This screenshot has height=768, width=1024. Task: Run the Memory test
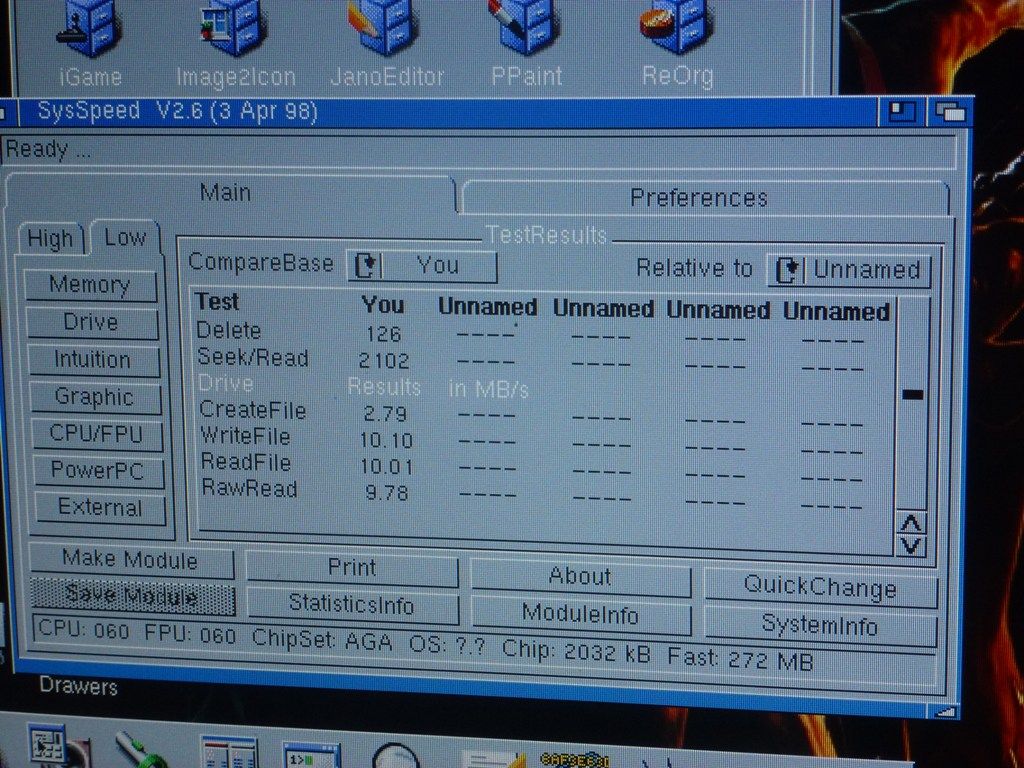click(90, 285)
